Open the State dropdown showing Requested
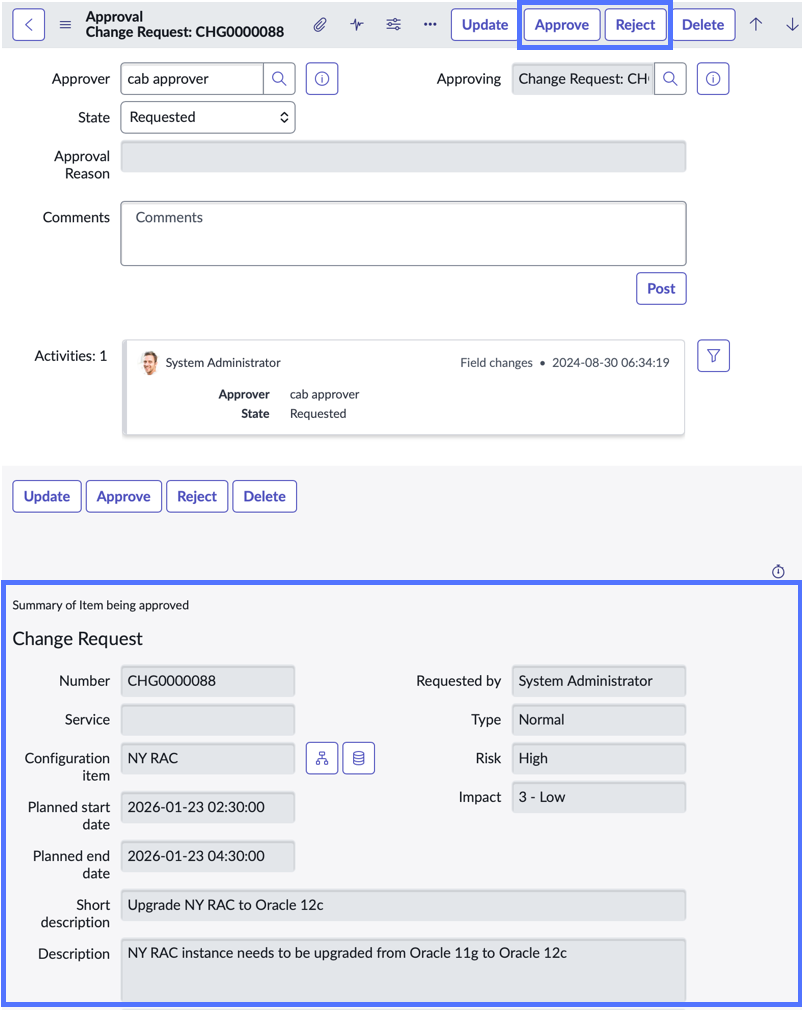The width and height of the screenshot is (802, 1010). [208, 117]
